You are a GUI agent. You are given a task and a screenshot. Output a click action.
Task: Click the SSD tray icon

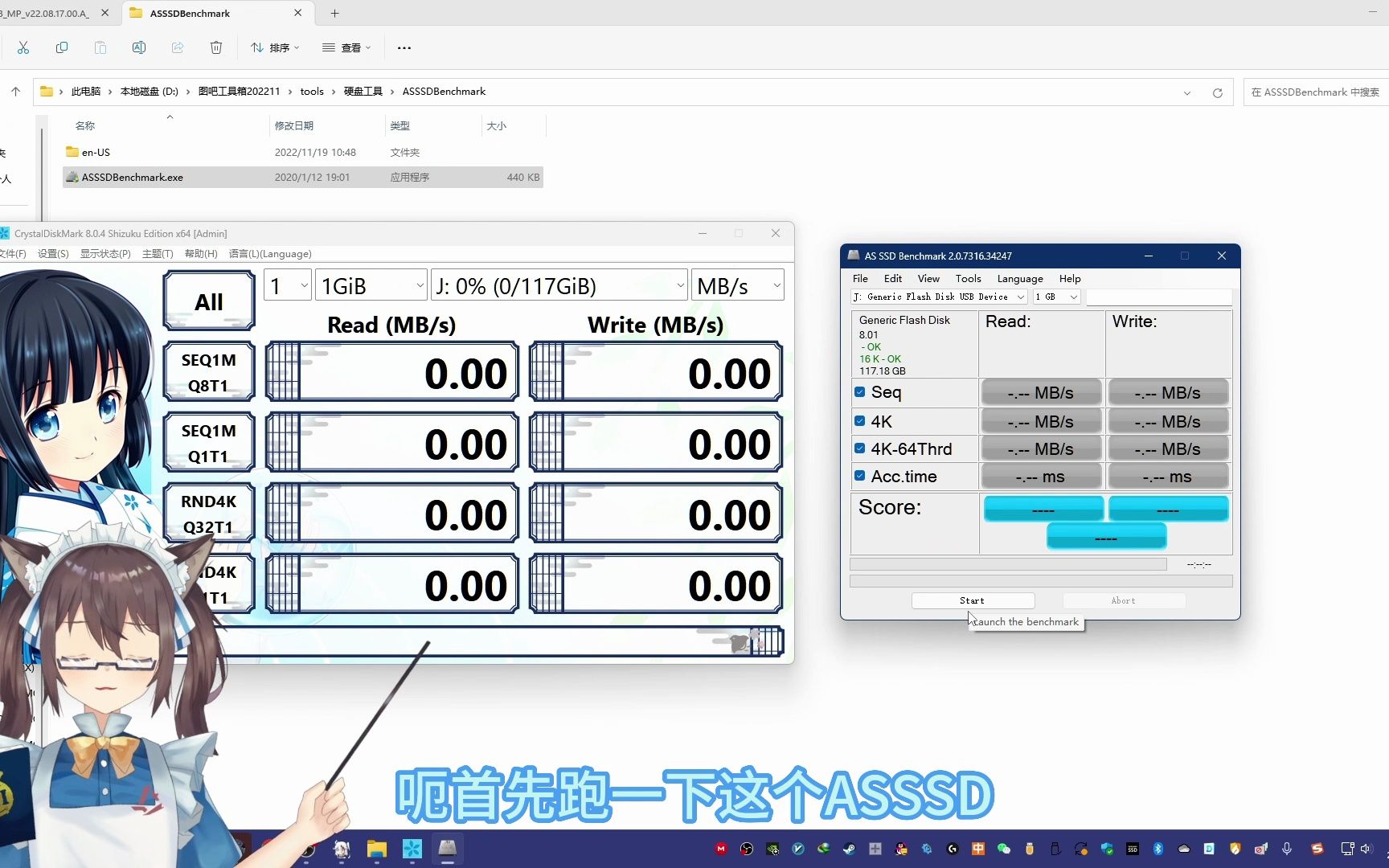tap(1133, 849)
